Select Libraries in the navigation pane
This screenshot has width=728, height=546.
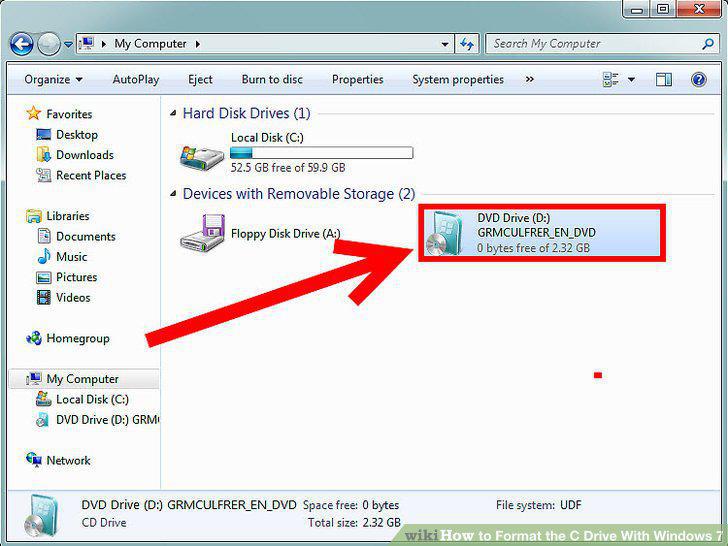68,216
